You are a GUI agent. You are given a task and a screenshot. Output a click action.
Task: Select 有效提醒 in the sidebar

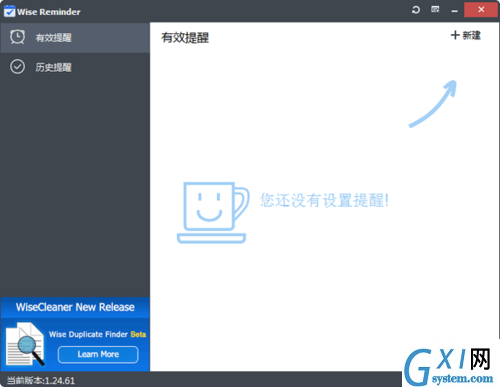click(x=75, y=38)
